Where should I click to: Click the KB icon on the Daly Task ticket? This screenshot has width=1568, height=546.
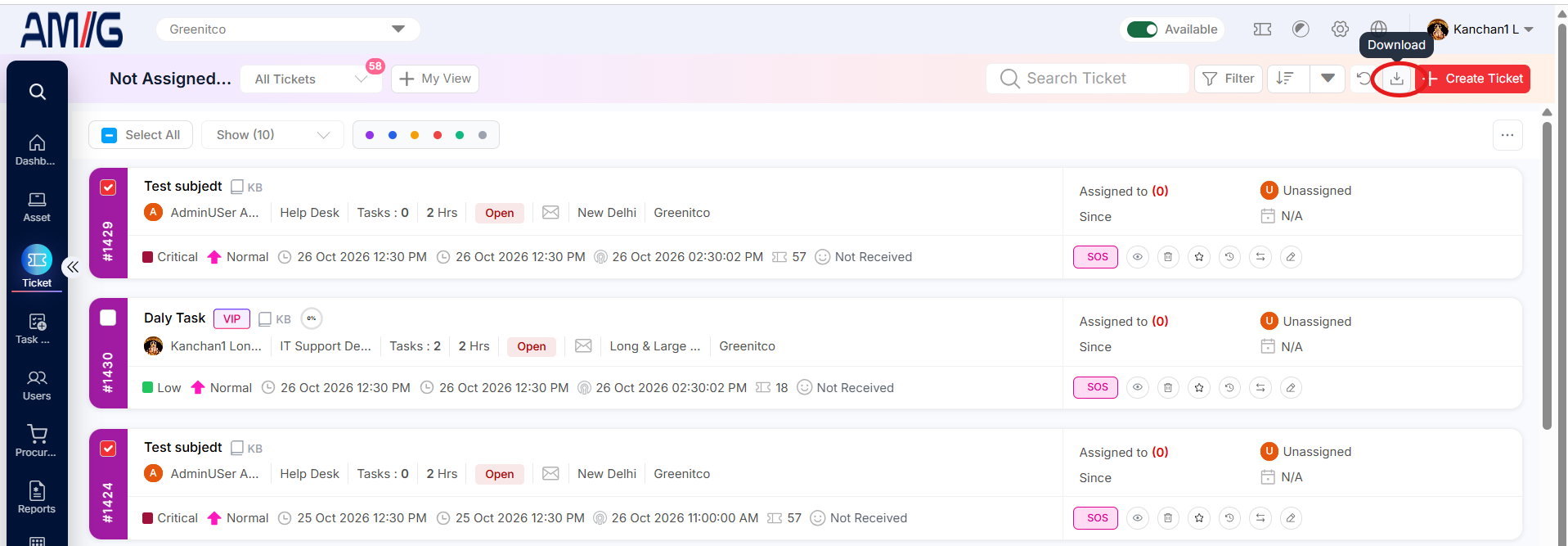tap(275, 319)
